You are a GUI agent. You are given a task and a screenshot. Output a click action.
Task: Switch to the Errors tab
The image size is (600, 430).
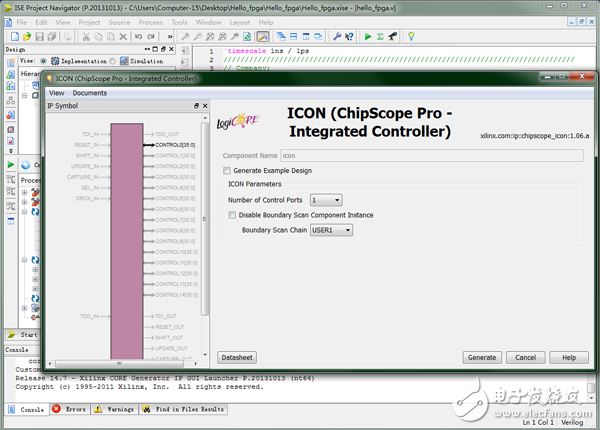70,409
